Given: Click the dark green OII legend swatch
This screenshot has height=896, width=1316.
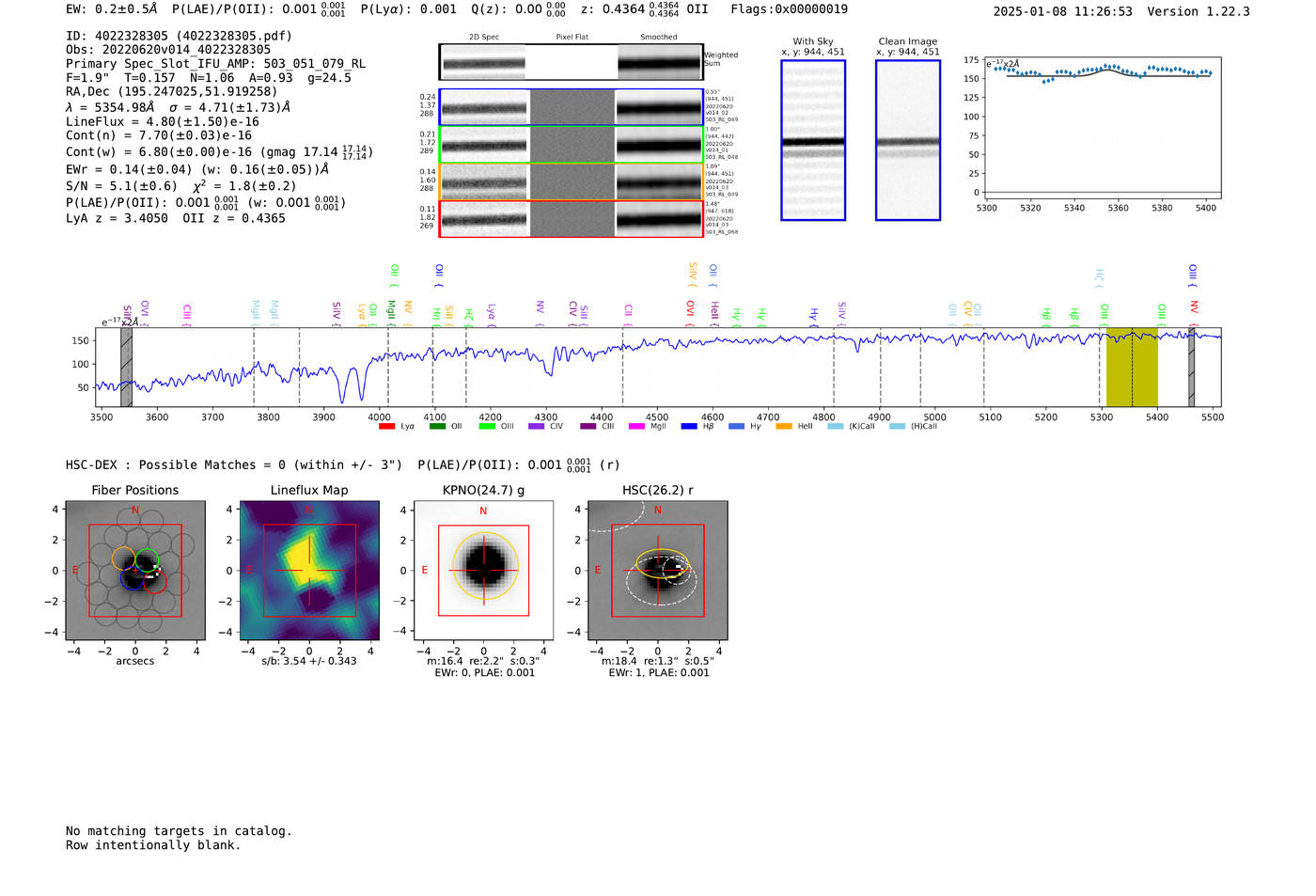Looking at the screenshot, I should tap(437, 427).
